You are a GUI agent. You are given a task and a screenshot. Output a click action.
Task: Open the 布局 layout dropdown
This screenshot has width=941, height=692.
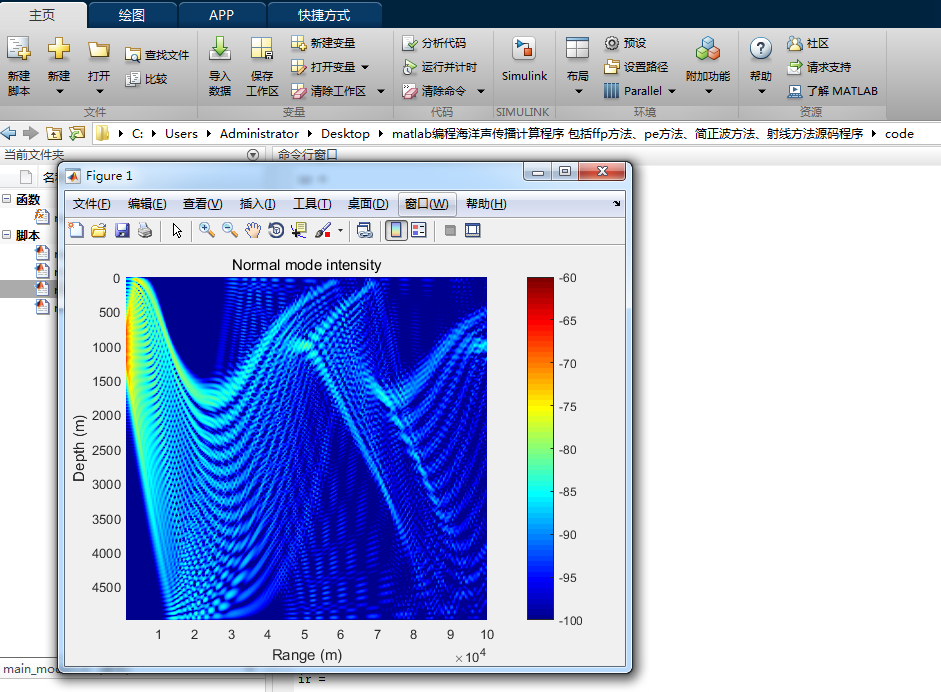pyautogui.click(x=577, y=66)
